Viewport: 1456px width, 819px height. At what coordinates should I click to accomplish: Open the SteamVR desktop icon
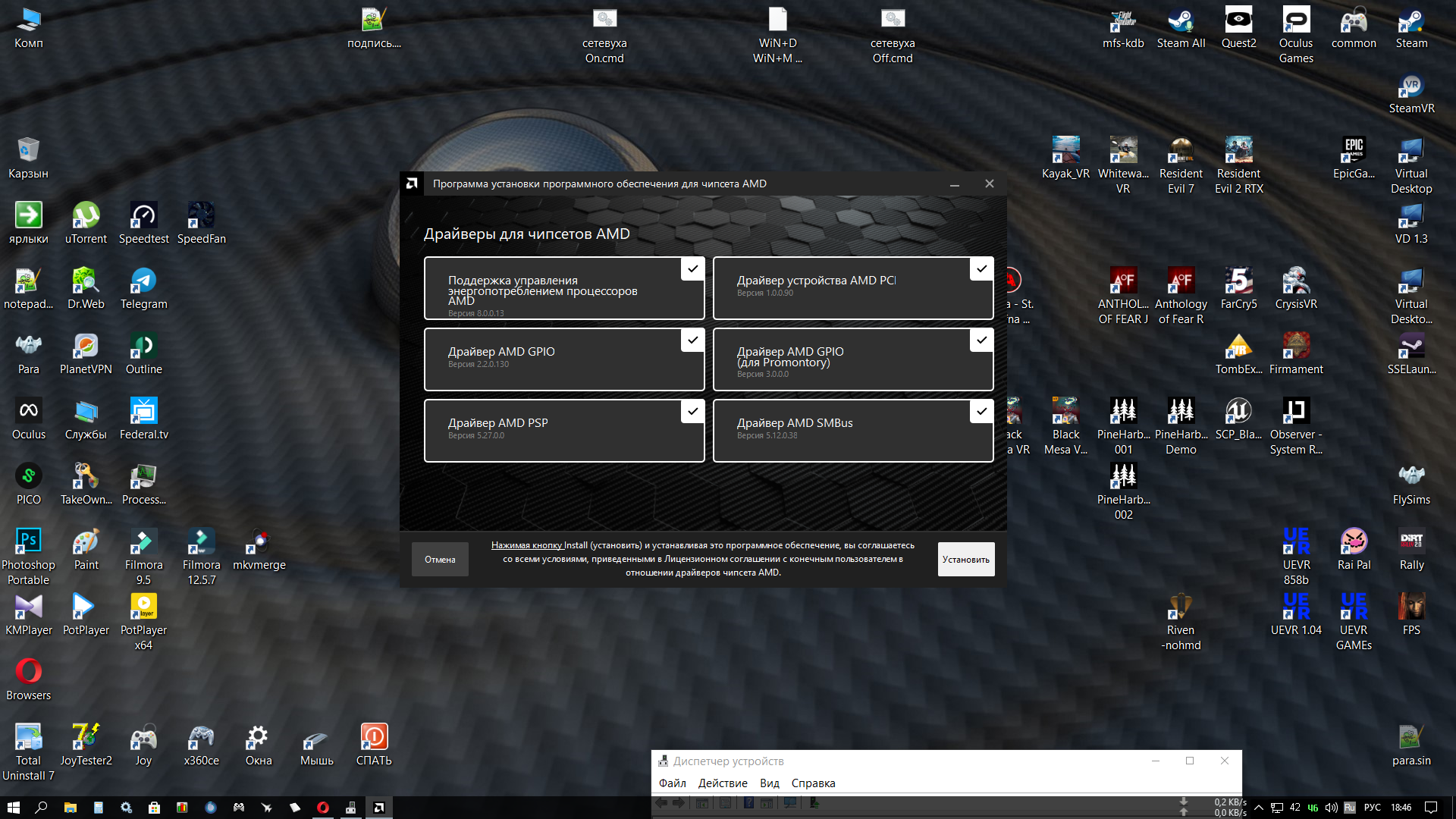(x=1411, y=93)
